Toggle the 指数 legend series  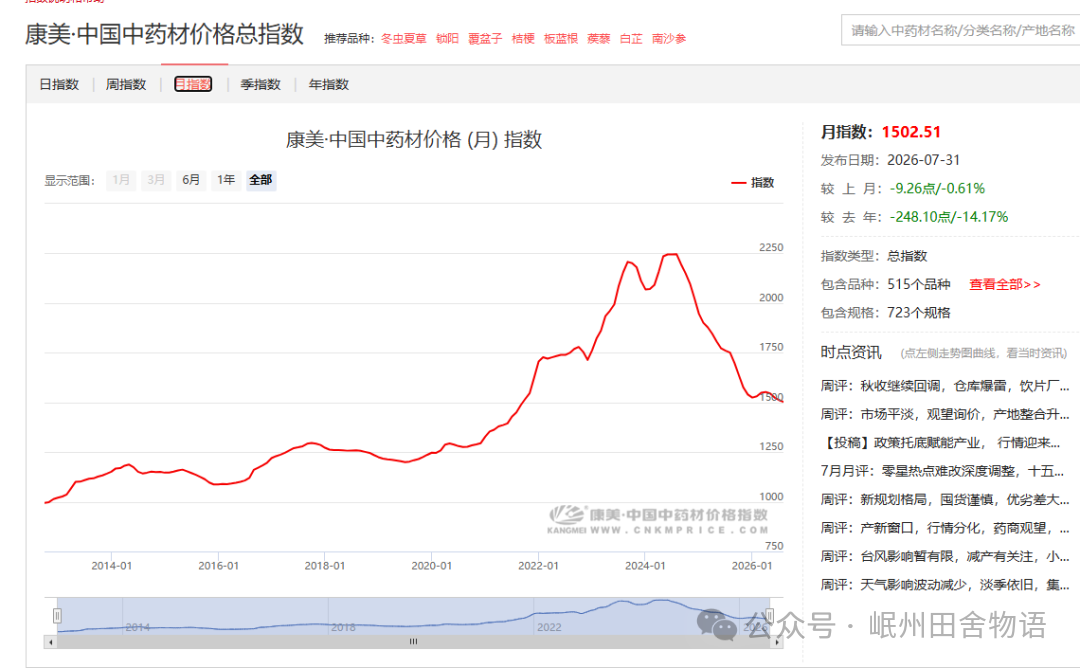(753, 182)
